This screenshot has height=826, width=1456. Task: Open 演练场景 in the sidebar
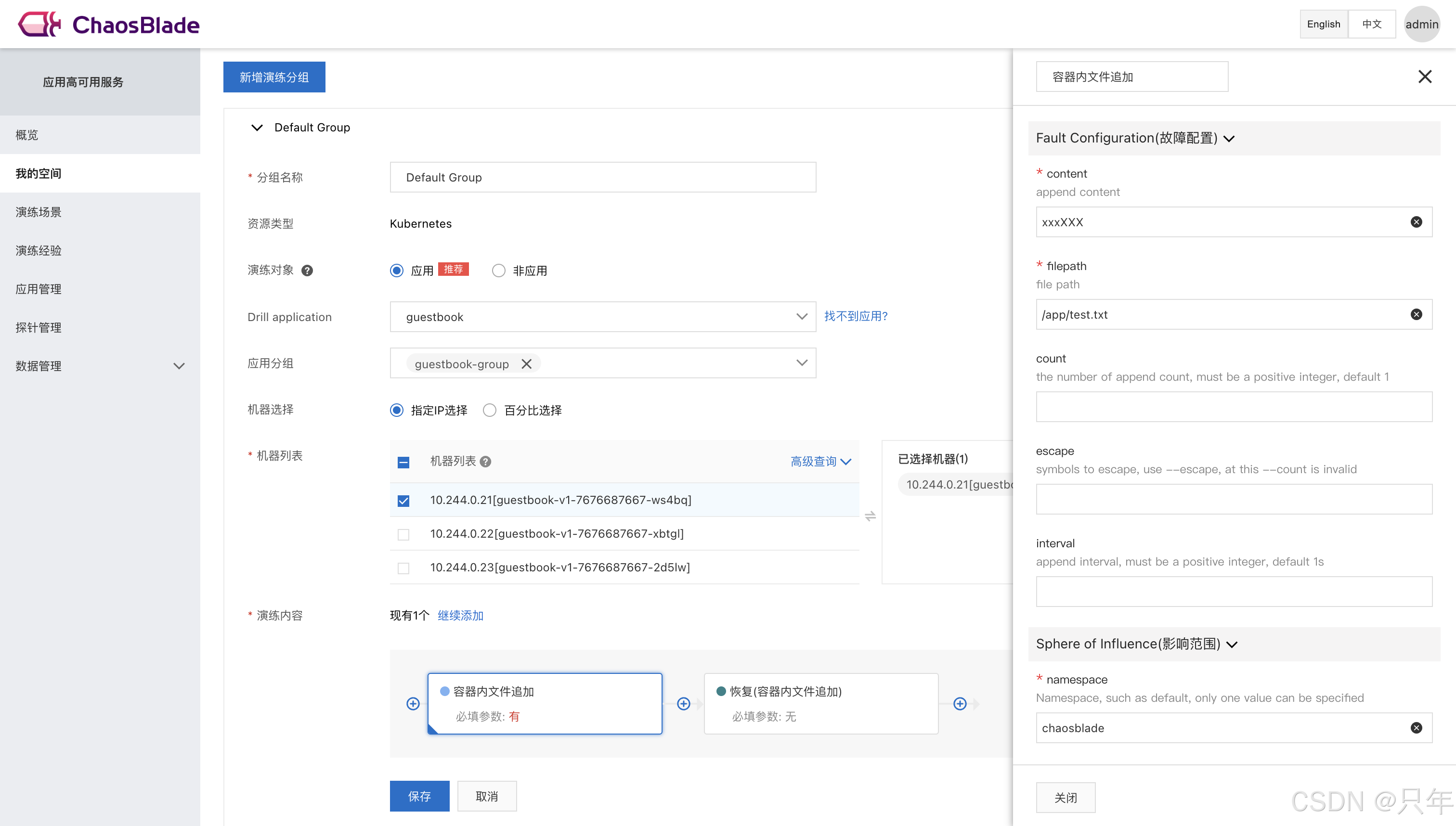39,212
